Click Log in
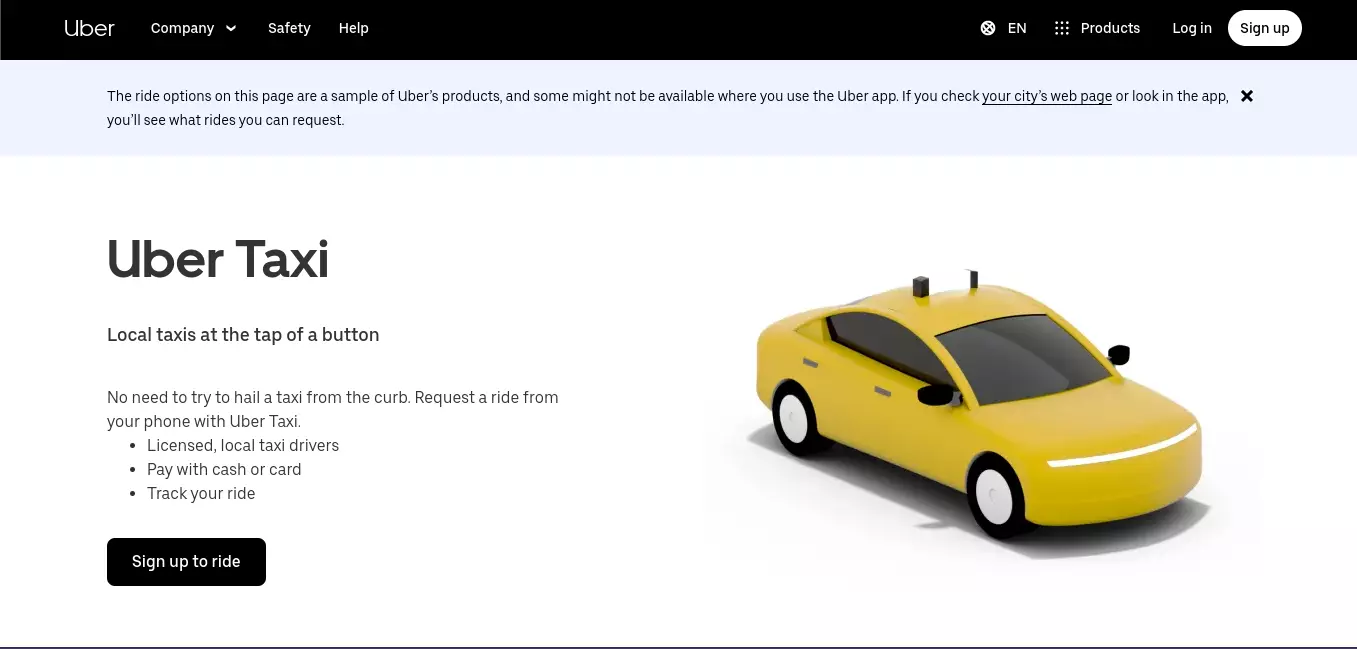This screenshot has width=1357, height=649. 1192,28
